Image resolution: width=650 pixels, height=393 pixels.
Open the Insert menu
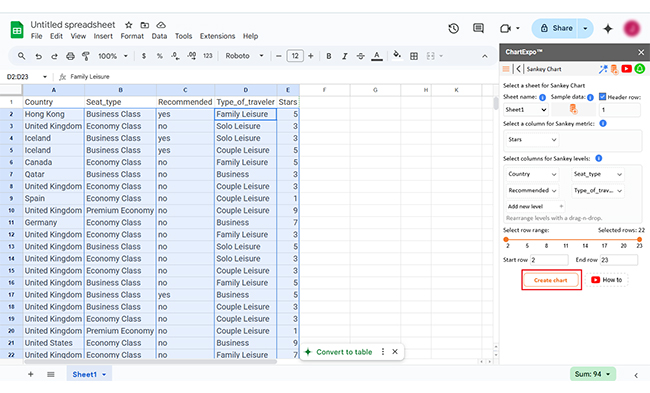click(103, 36)
